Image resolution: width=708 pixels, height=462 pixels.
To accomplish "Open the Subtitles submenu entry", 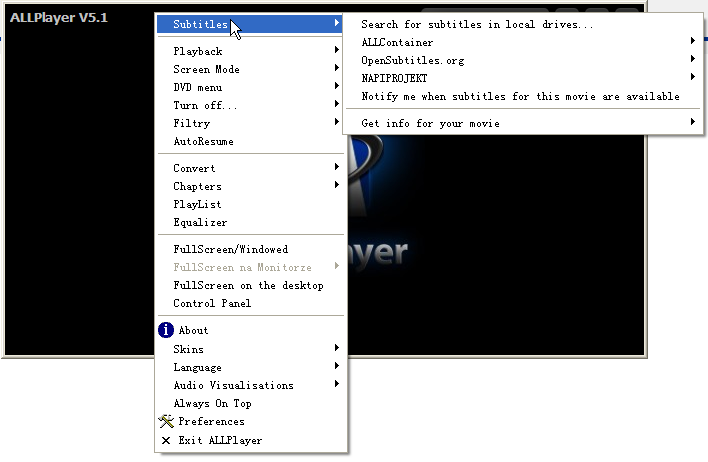I will (x=251, y=24).
